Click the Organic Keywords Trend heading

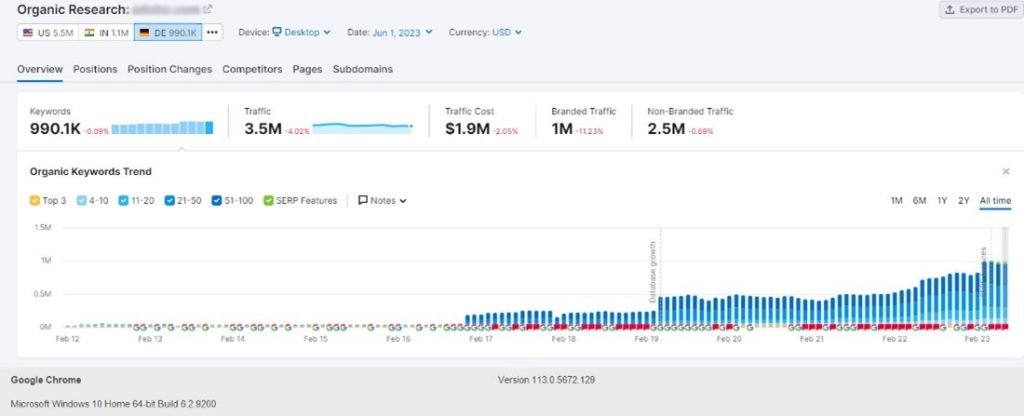91,172
